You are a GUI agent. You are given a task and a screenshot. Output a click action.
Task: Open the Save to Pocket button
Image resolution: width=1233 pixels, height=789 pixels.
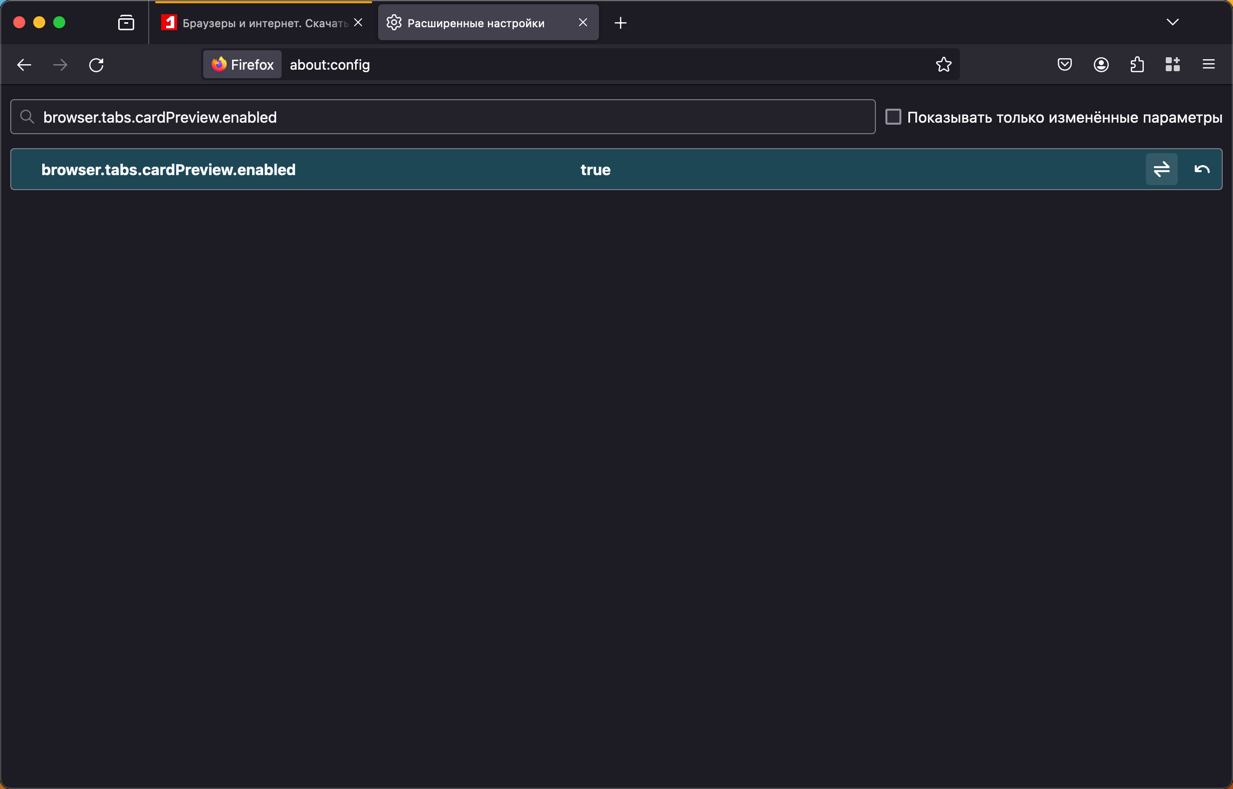[x=1064, y=65]
